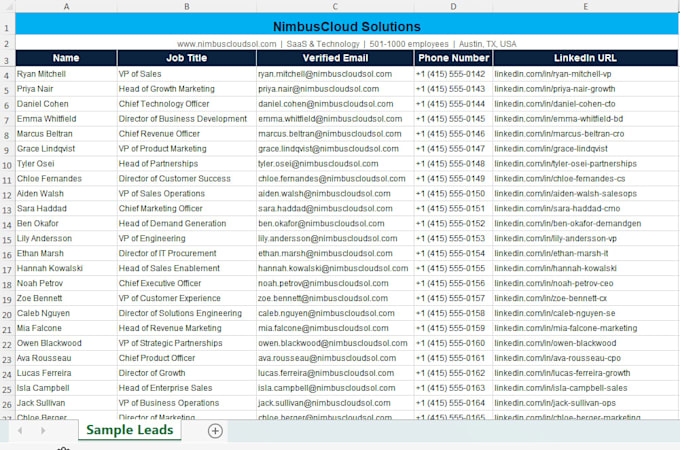Select the Chloe Fernandes name cell
680x450 pixels.
pos(66,179)
